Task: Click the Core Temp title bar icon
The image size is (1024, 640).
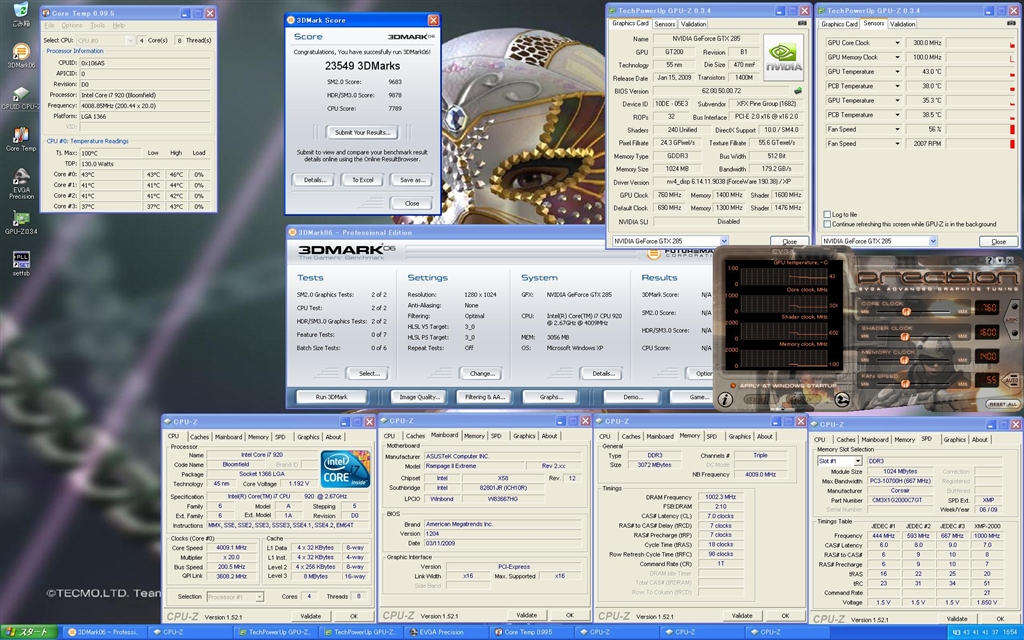Action: [x=46, y=12]
